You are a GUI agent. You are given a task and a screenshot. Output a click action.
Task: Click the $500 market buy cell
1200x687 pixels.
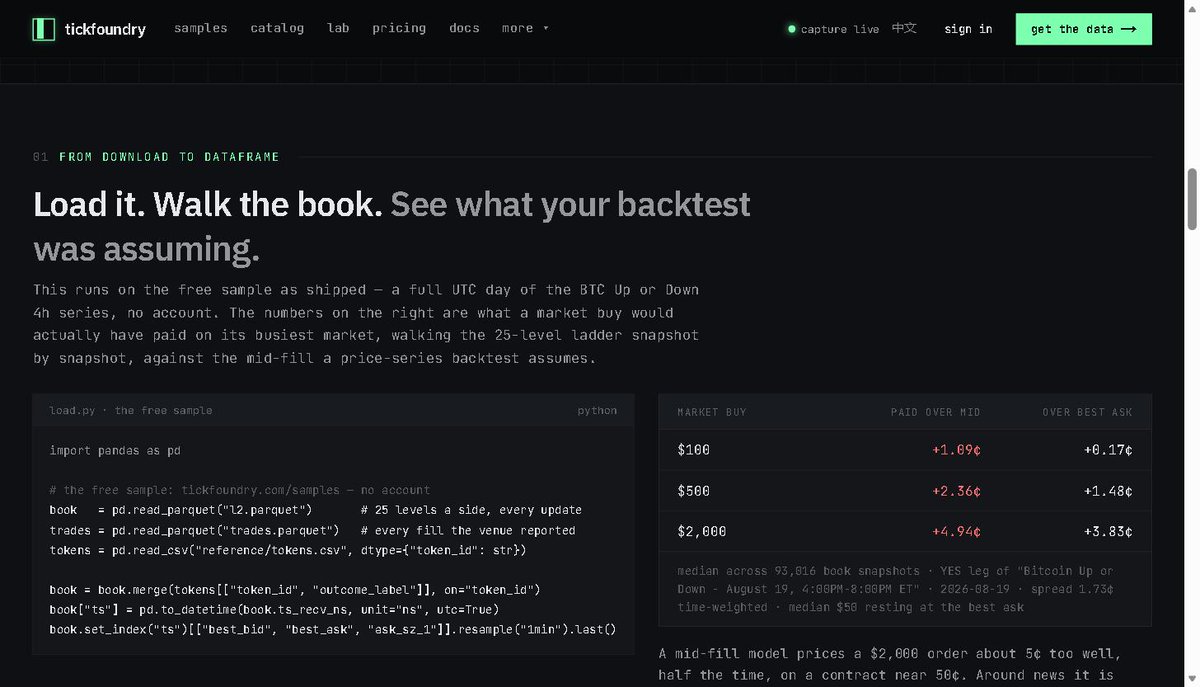point(694,491)
